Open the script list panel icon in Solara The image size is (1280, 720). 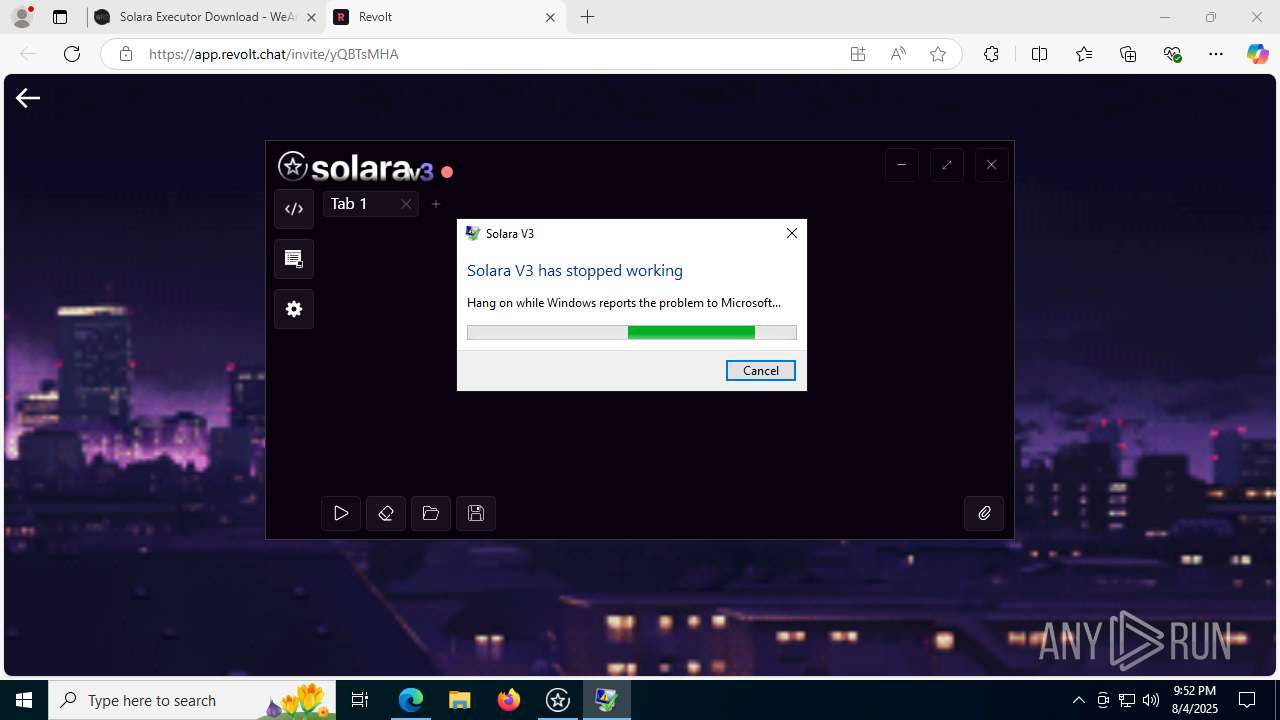click(294, 259)
